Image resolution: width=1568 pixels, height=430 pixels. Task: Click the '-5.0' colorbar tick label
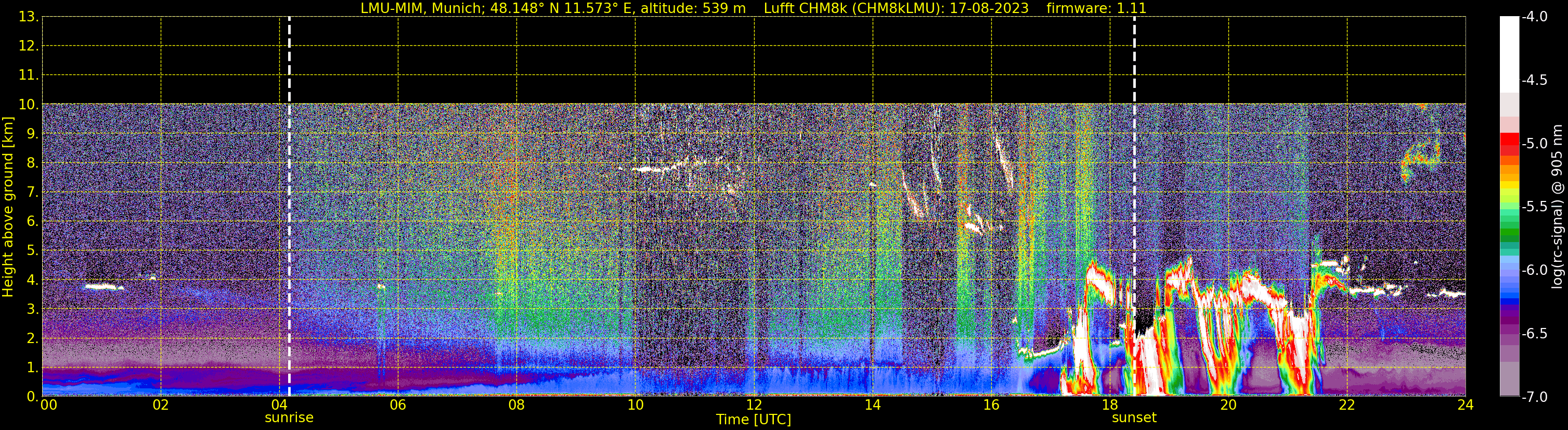click(1534, 144)
